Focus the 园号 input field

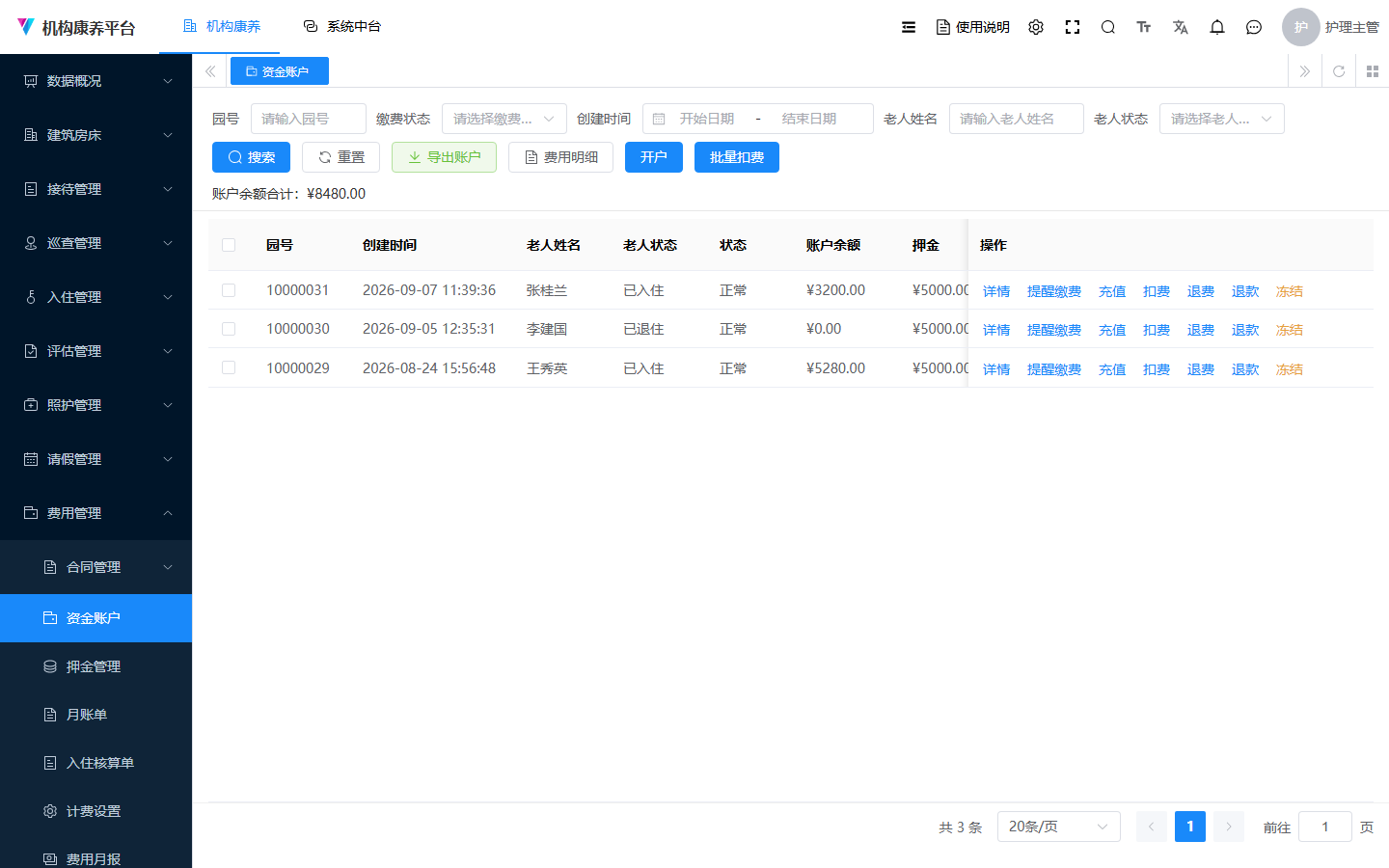[309, 119]
